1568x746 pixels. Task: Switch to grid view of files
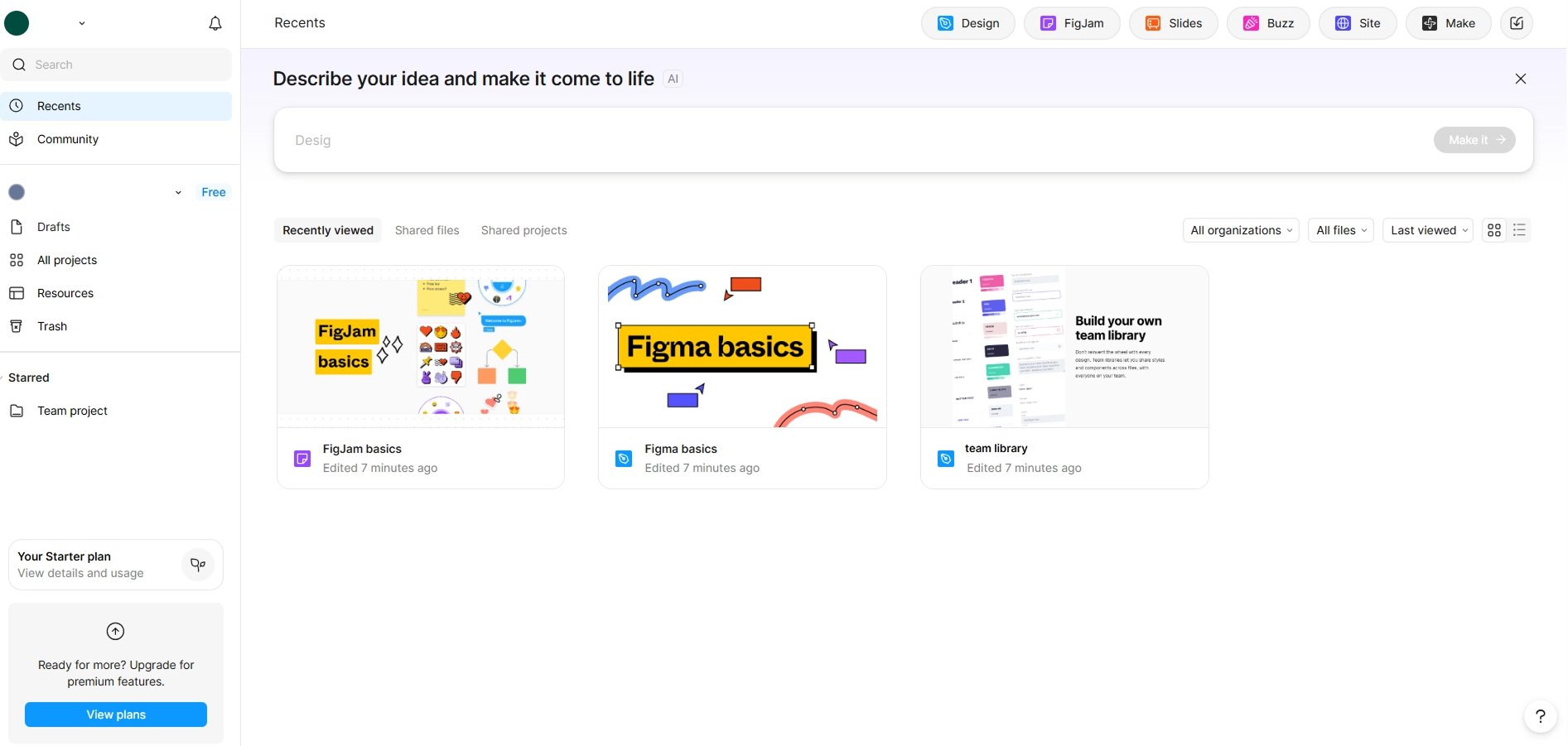[x=1493, y=230]
